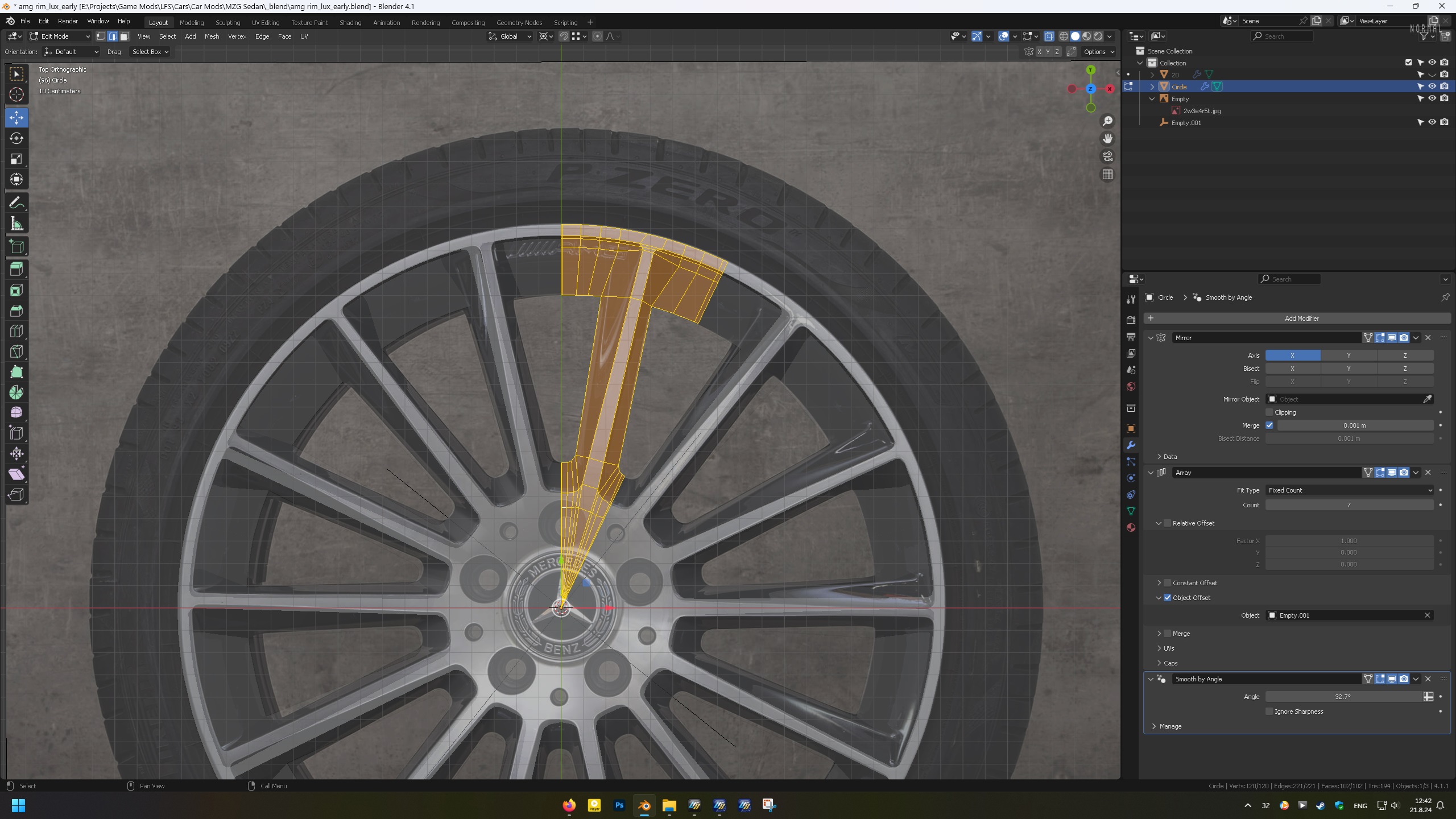Click the Array Count value field
Screen dimensions: 1456x819
point(1348,505)
